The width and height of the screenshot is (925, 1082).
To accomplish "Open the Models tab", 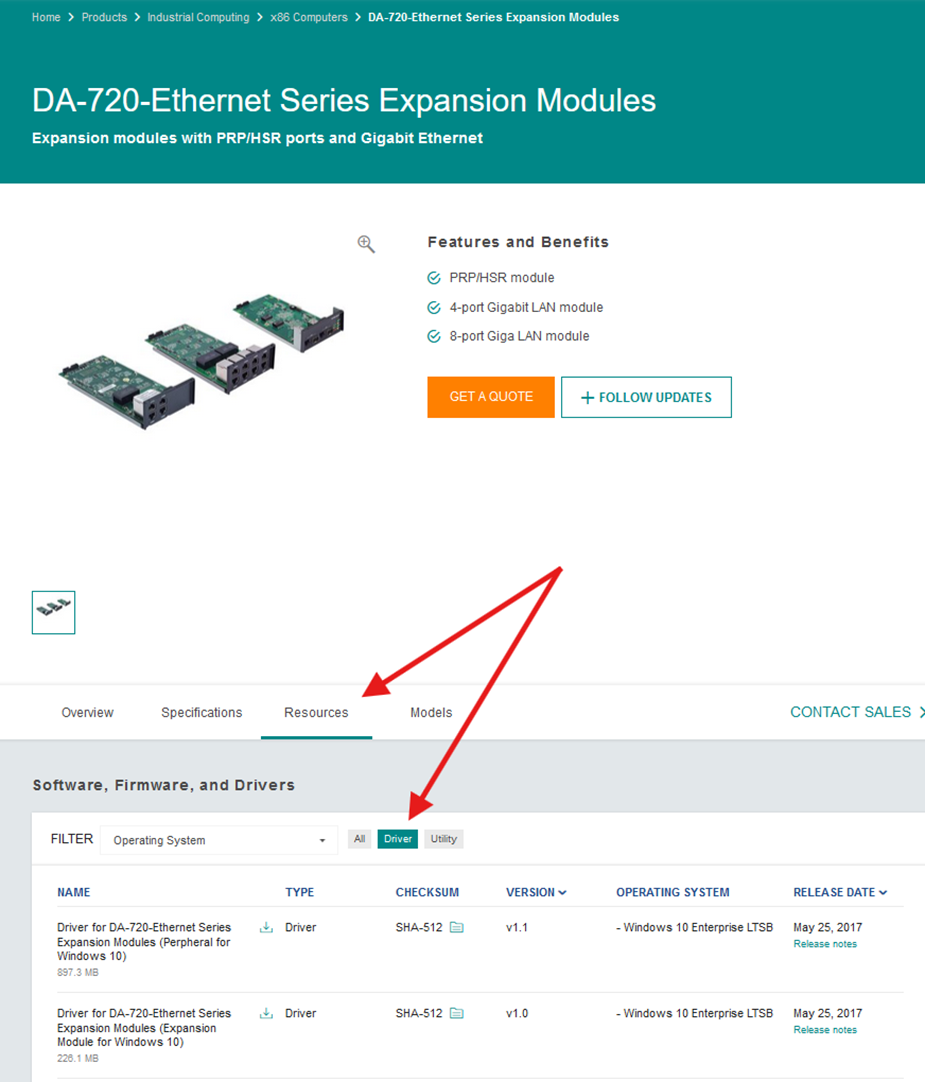I will 431,713.
